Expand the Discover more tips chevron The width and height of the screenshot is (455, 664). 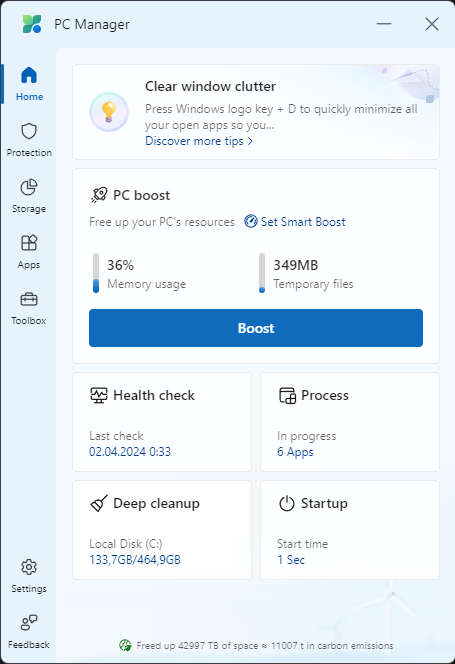(250, 141)
